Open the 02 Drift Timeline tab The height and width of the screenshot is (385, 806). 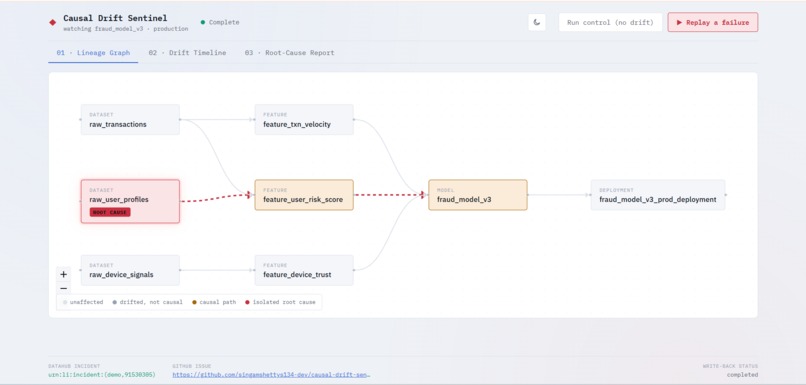click(187, 52)
